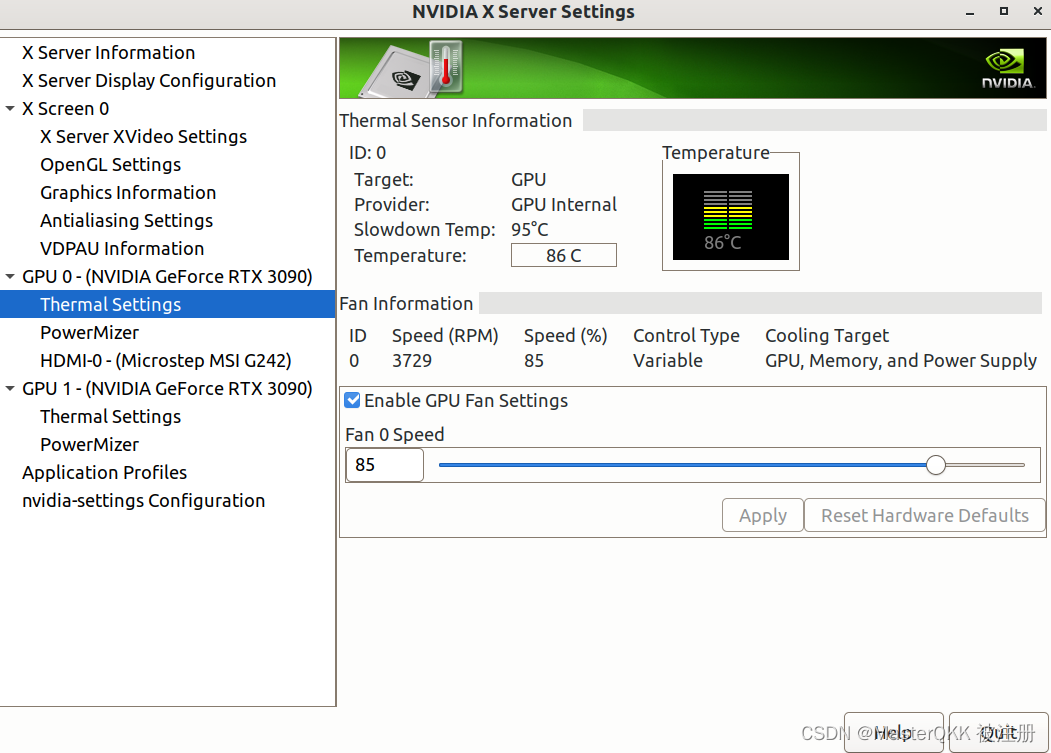Click the thermometer icon in the banner
Viewport: 1051px width, 753px height.
tap(445, 66)
